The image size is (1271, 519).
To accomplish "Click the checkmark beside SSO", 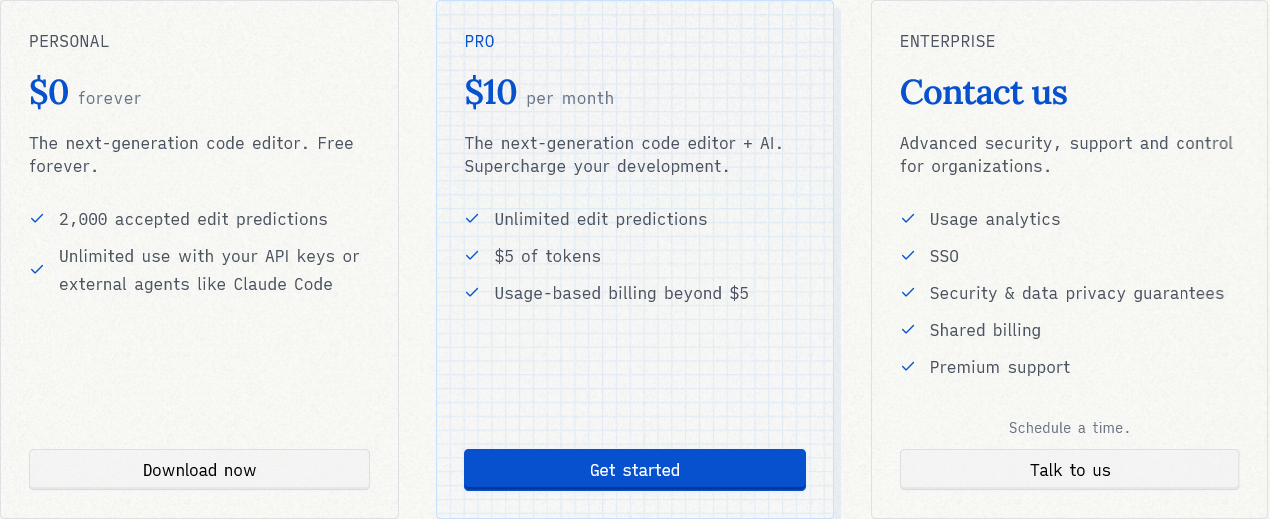I will coord(908,256).
